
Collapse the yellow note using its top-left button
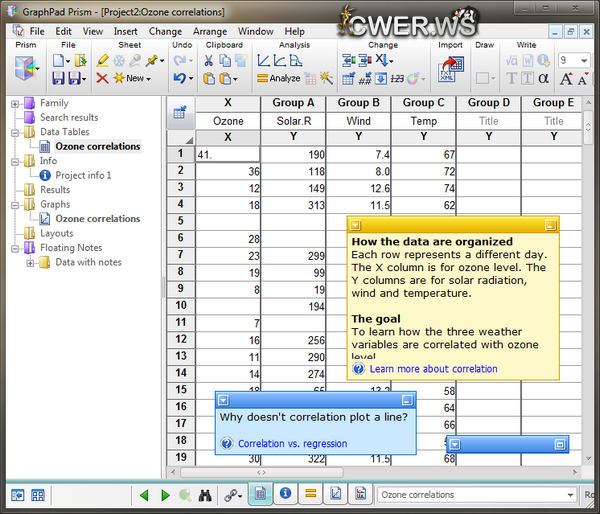coord(355,225)
